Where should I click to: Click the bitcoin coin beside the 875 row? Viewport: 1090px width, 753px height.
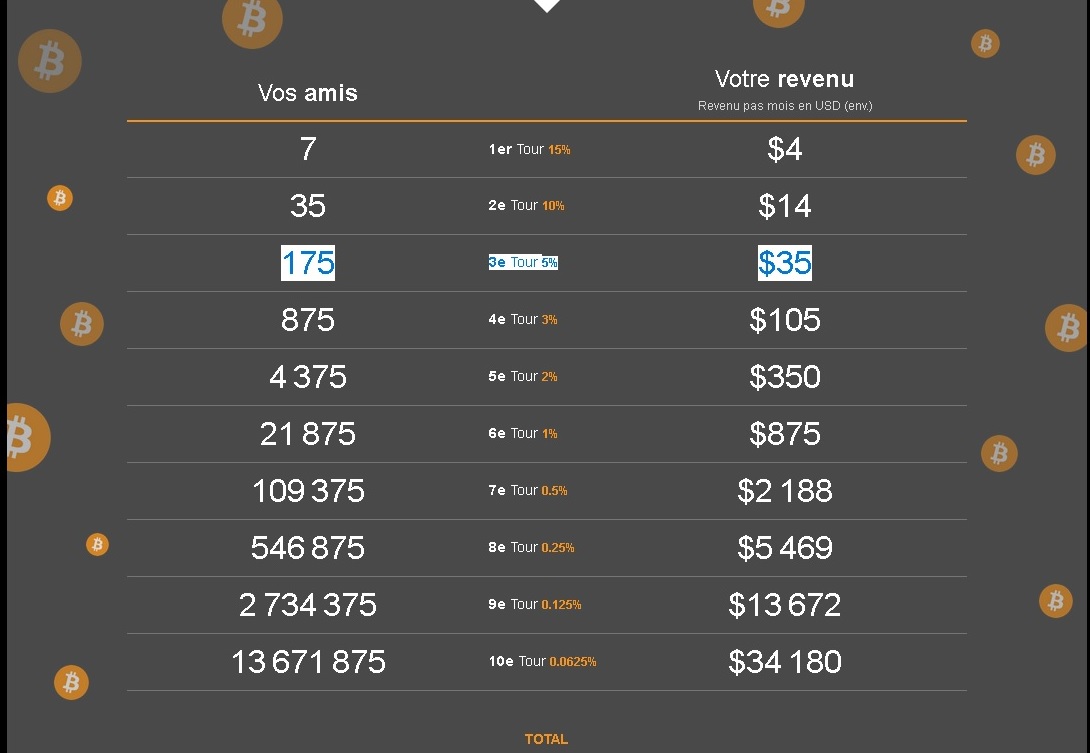pos(82,324)
